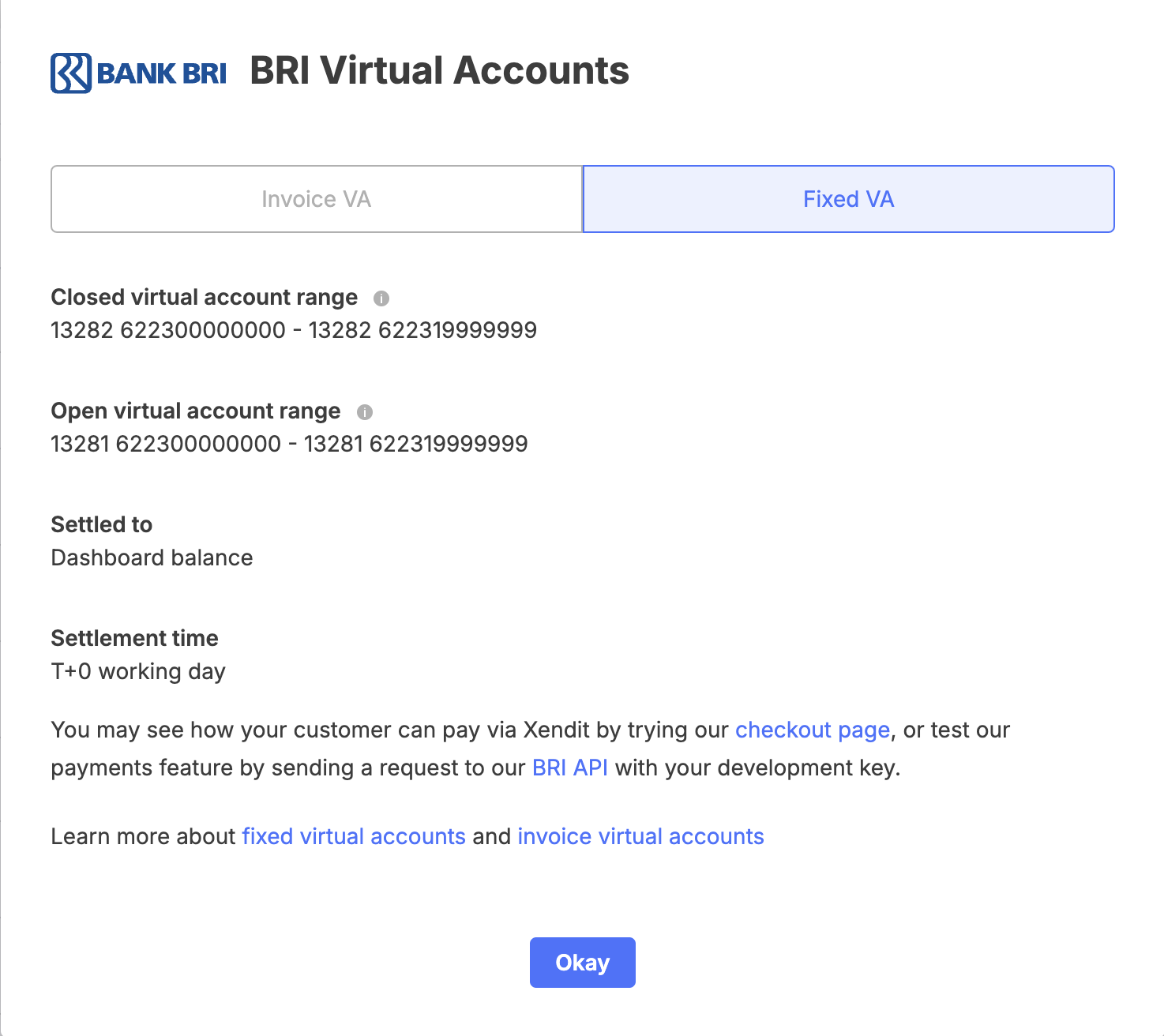
Task: Open the checkout page link
Action: [x=812, y=730]
